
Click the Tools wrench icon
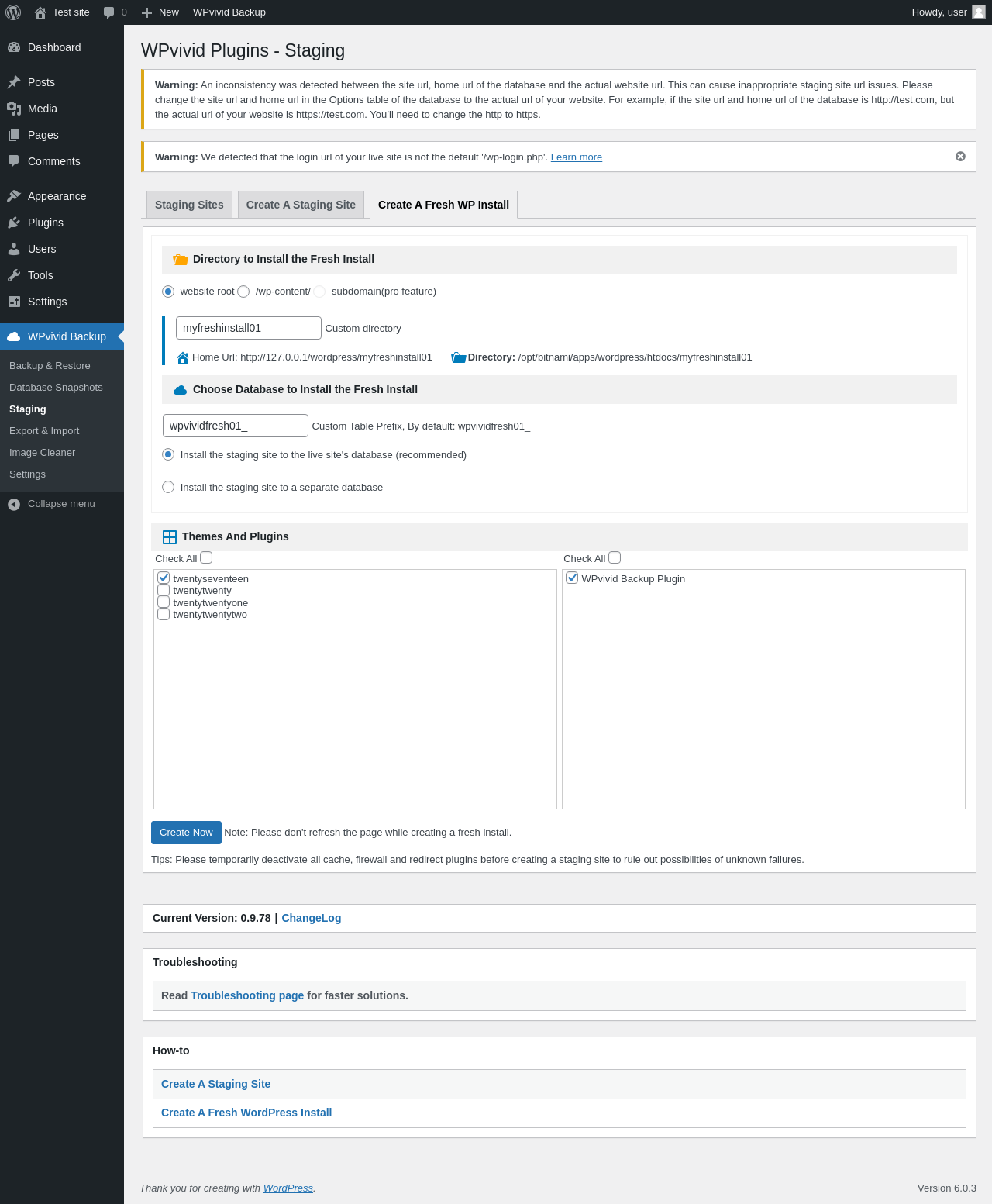(14, 275)
